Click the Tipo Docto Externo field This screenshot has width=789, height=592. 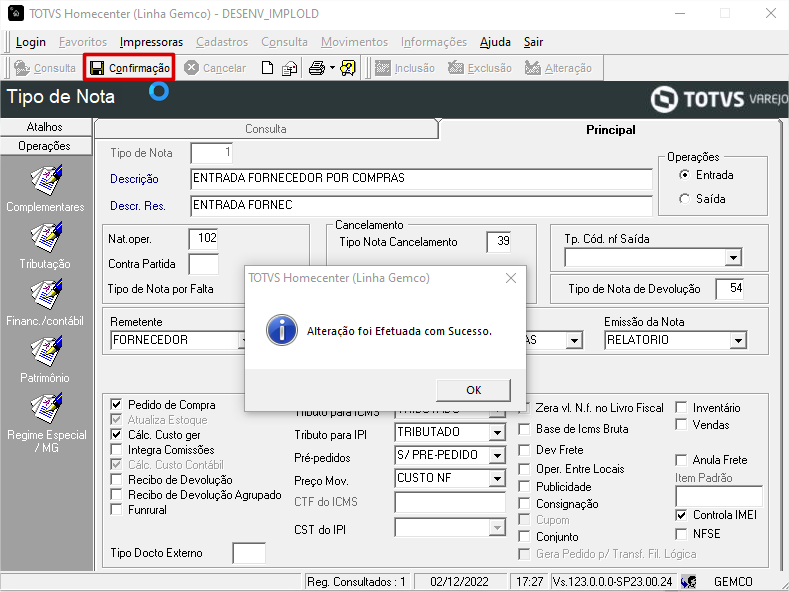click(x=249, y=553)
